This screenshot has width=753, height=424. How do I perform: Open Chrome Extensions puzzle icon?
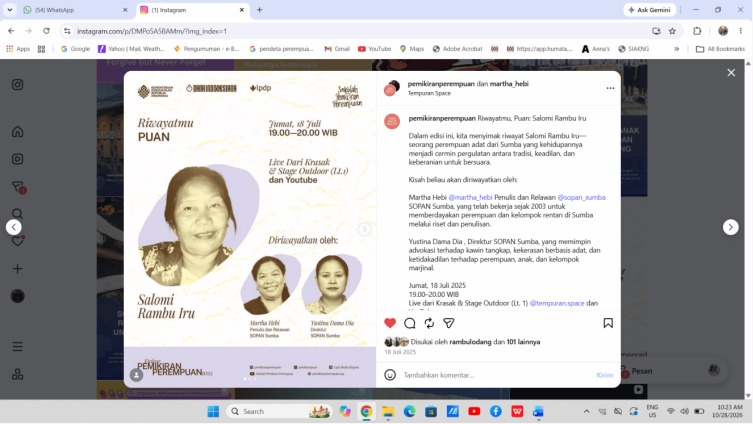pyautogui.click(x=697, y=31)
